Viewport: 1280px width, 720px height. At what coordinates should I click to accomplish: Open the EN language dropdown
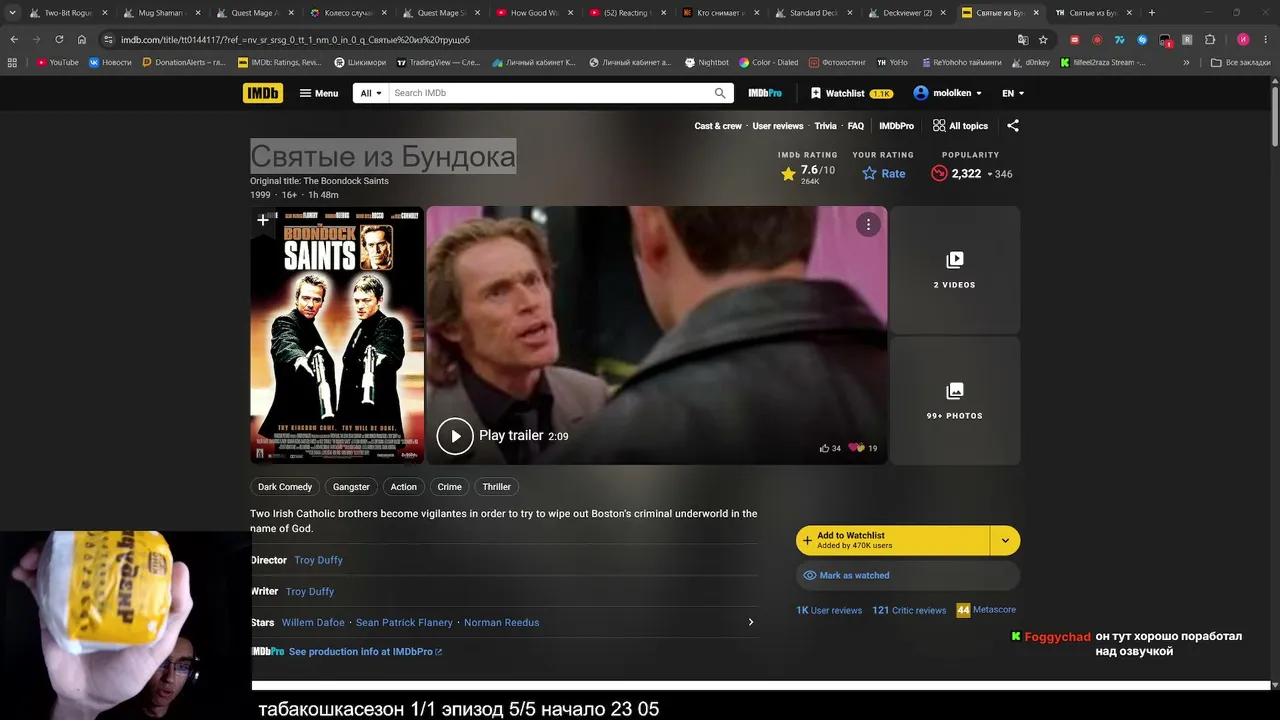coord(1013,93)
